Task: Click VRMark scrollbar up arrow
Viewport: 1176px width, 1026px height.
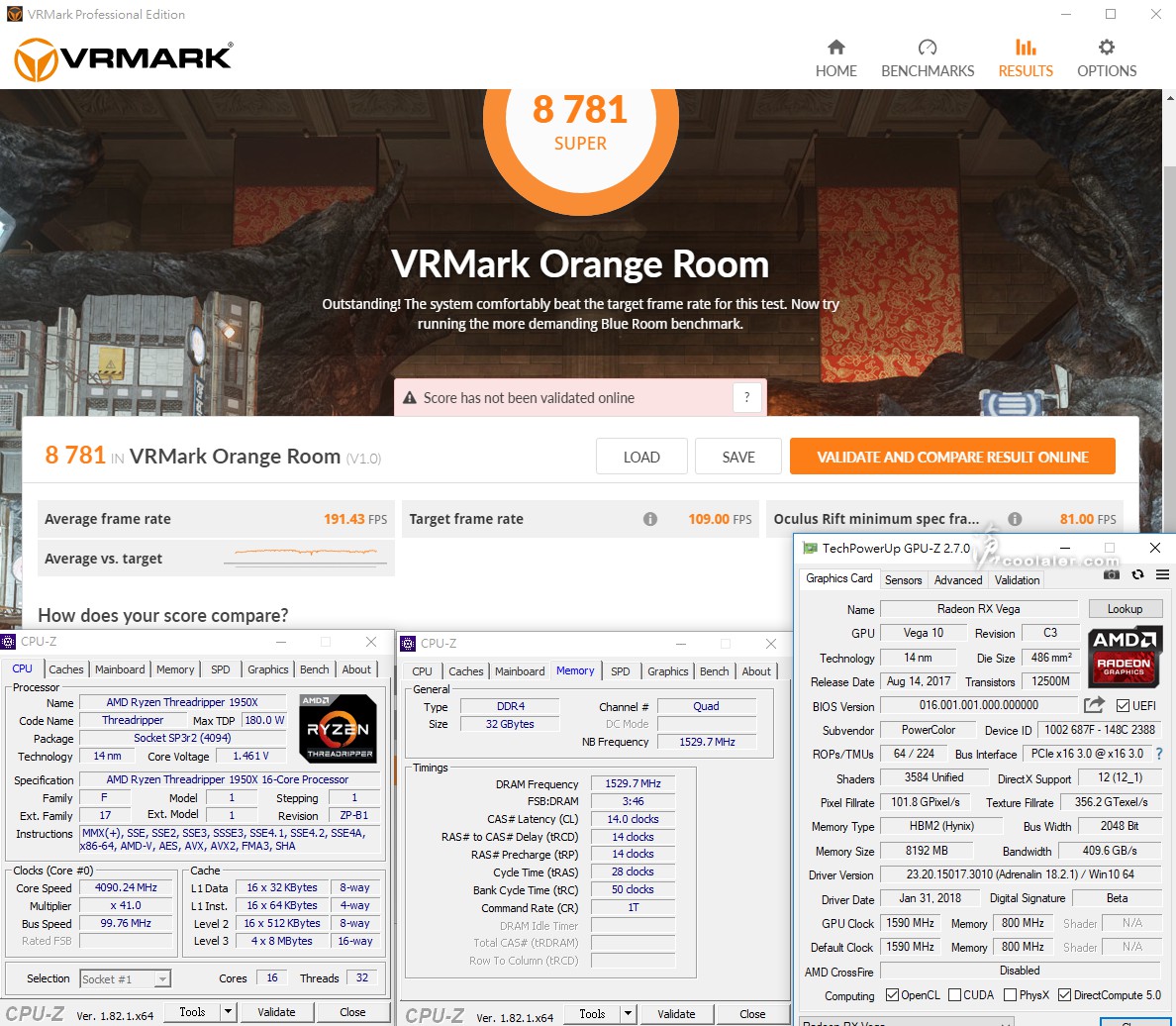Action: [x=1169, y=98]
